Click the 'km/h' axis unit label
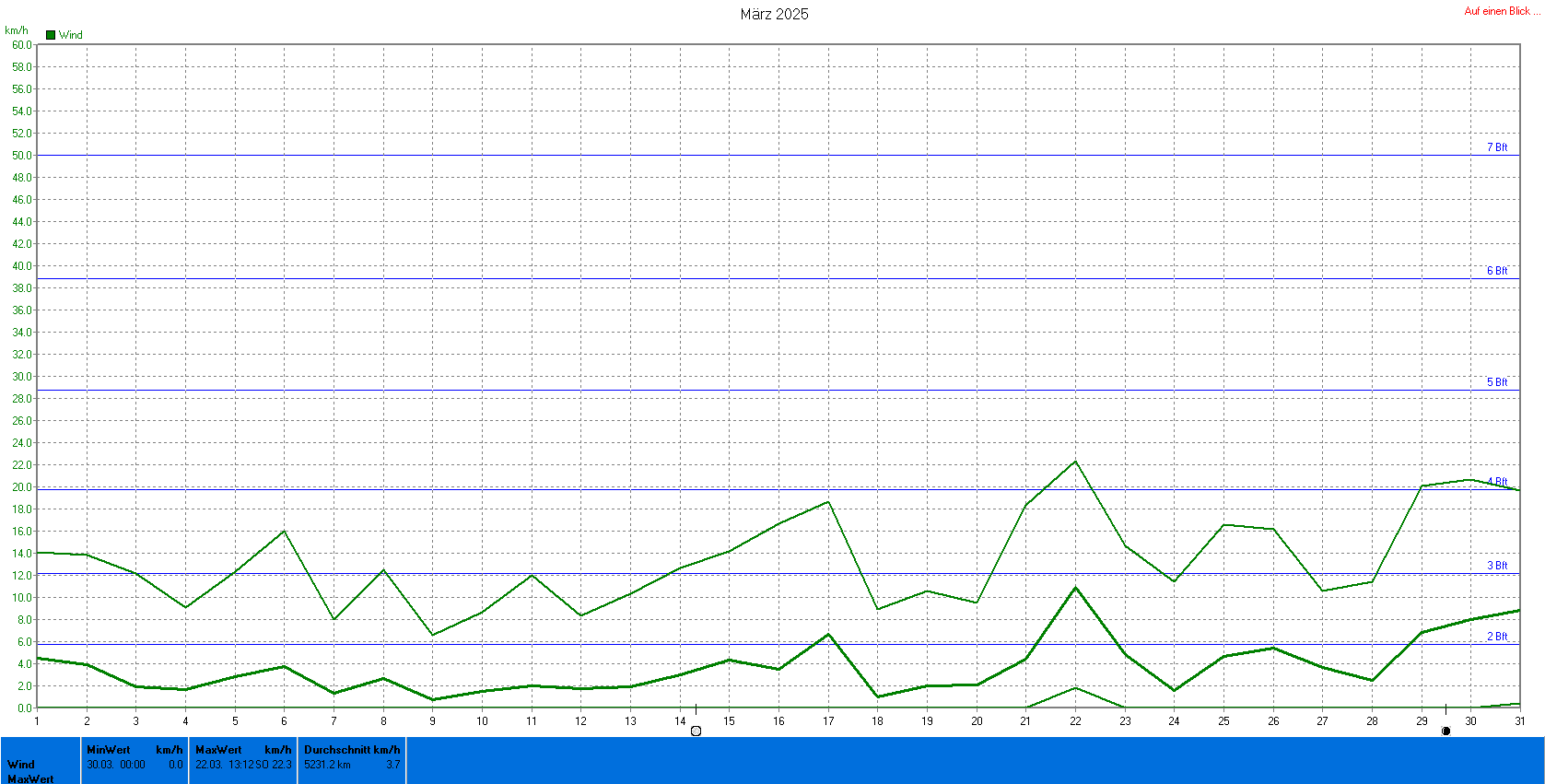The image size is (1545, 784). pyautogui.click(x=17, y=30)
